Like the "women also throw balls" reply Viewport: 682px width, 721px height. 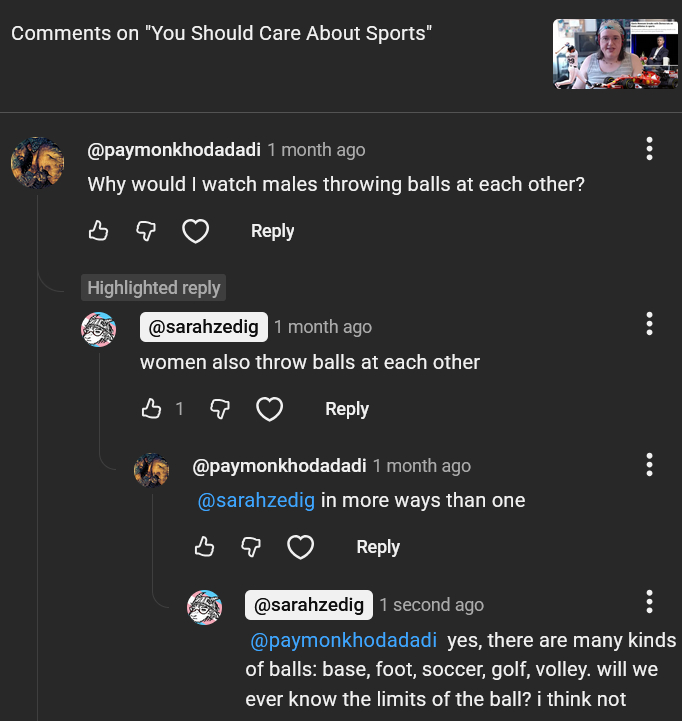tap(151, 409)
